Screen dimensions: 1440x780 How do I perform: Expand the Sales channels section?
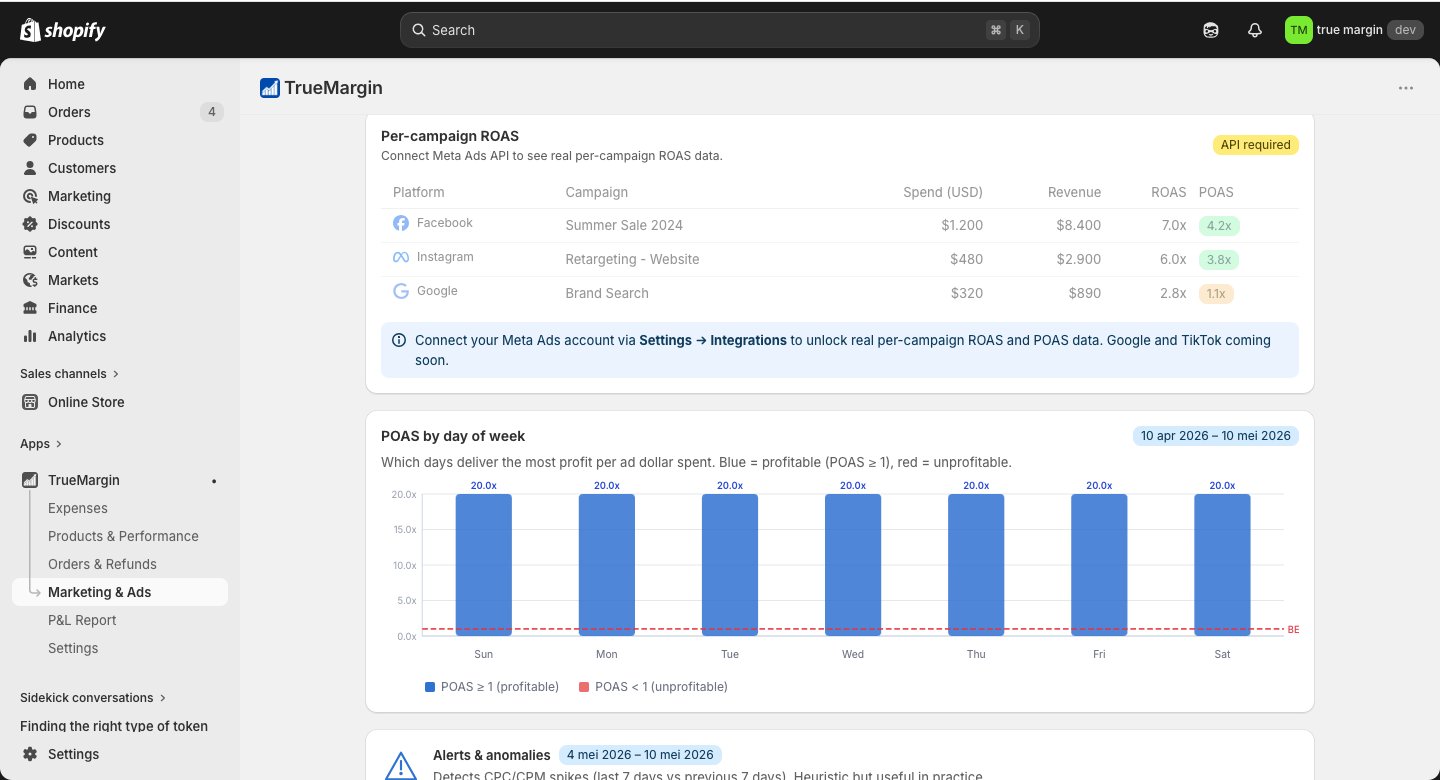pos(69,374)
